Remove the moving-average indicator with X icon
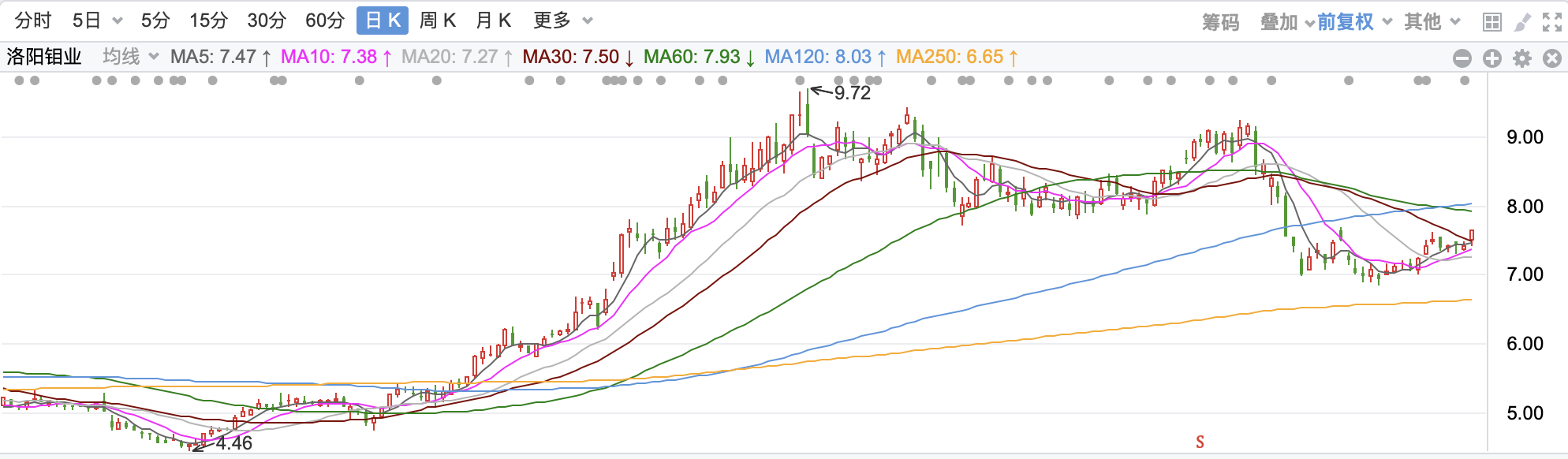Image resolution: width=1568 pixels, height=459 pixels. pos(1552,58)
